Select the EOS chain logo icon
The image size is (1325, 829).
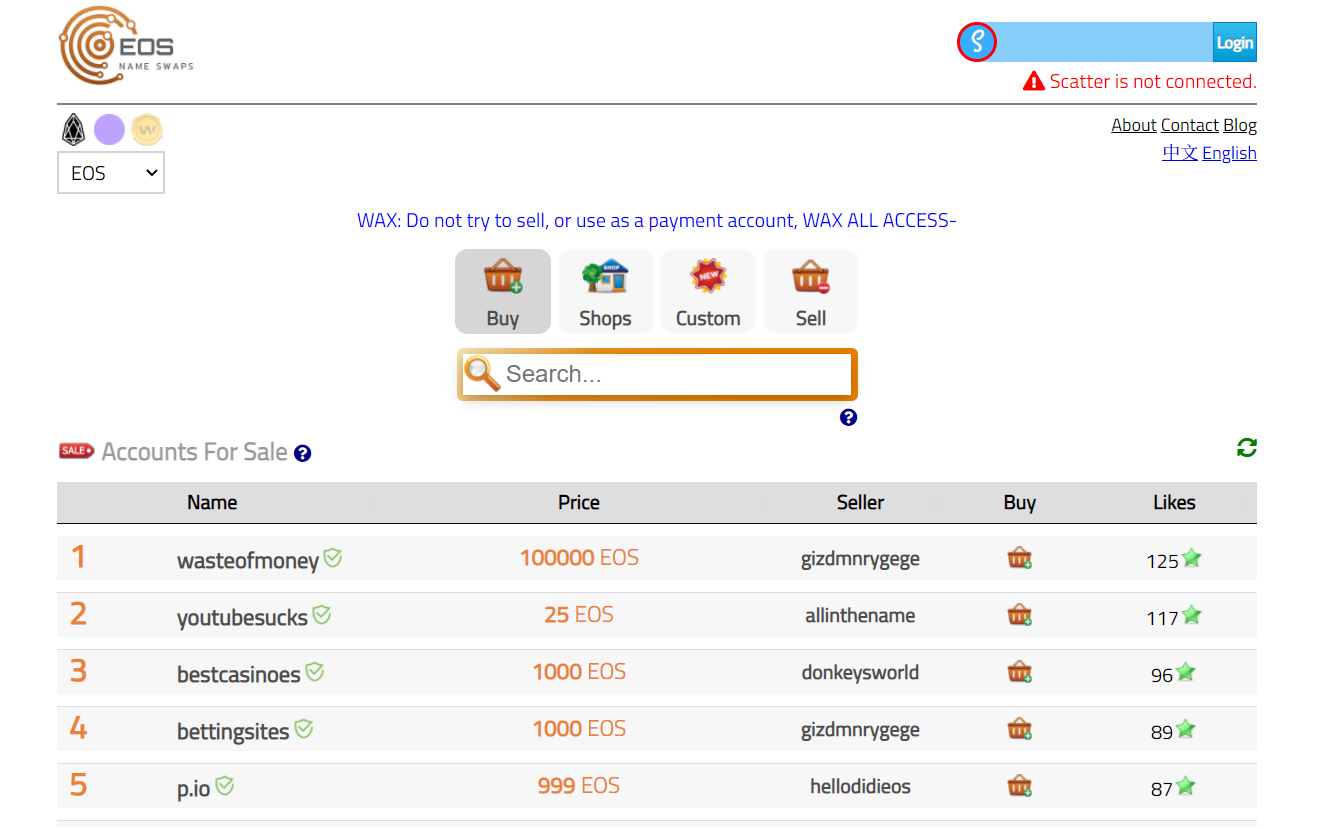click(x=73, y=130)
